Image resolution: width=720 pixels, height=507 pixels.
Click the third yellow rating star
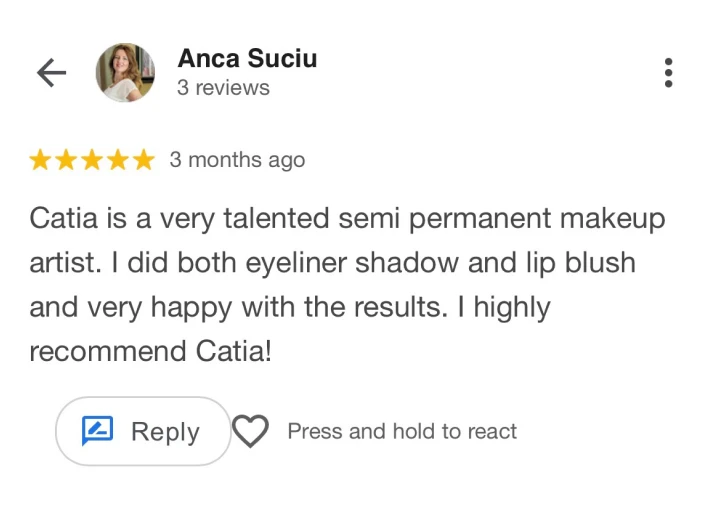[93, 160]
